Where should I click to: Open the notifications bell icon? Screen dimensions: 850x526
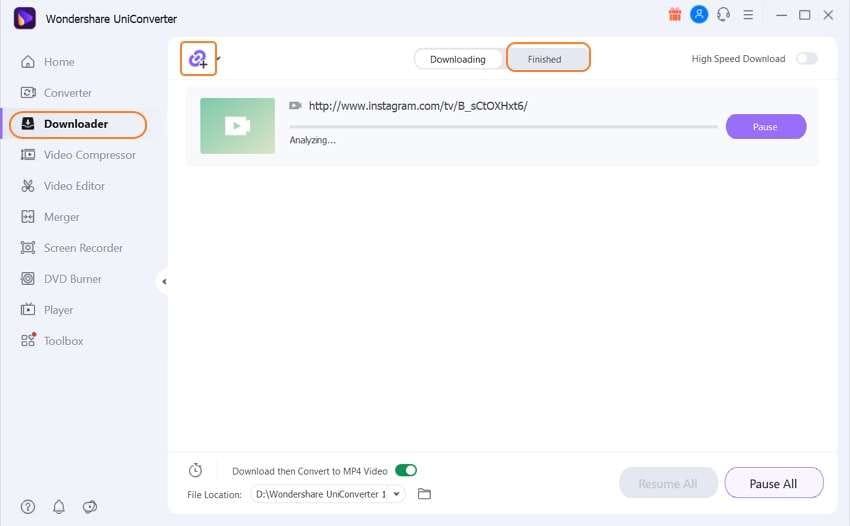59,506
